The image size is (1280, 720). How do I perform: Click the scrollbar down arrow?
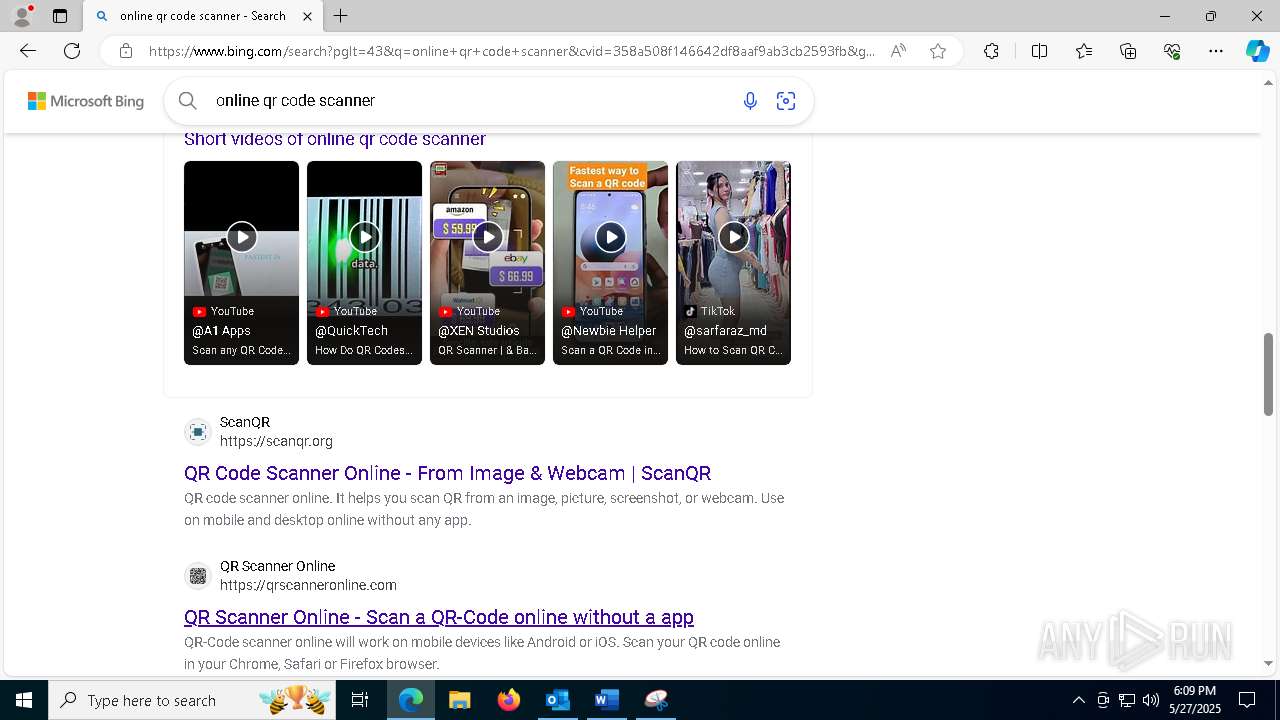pyautogui.click(x=1268, y=663)
